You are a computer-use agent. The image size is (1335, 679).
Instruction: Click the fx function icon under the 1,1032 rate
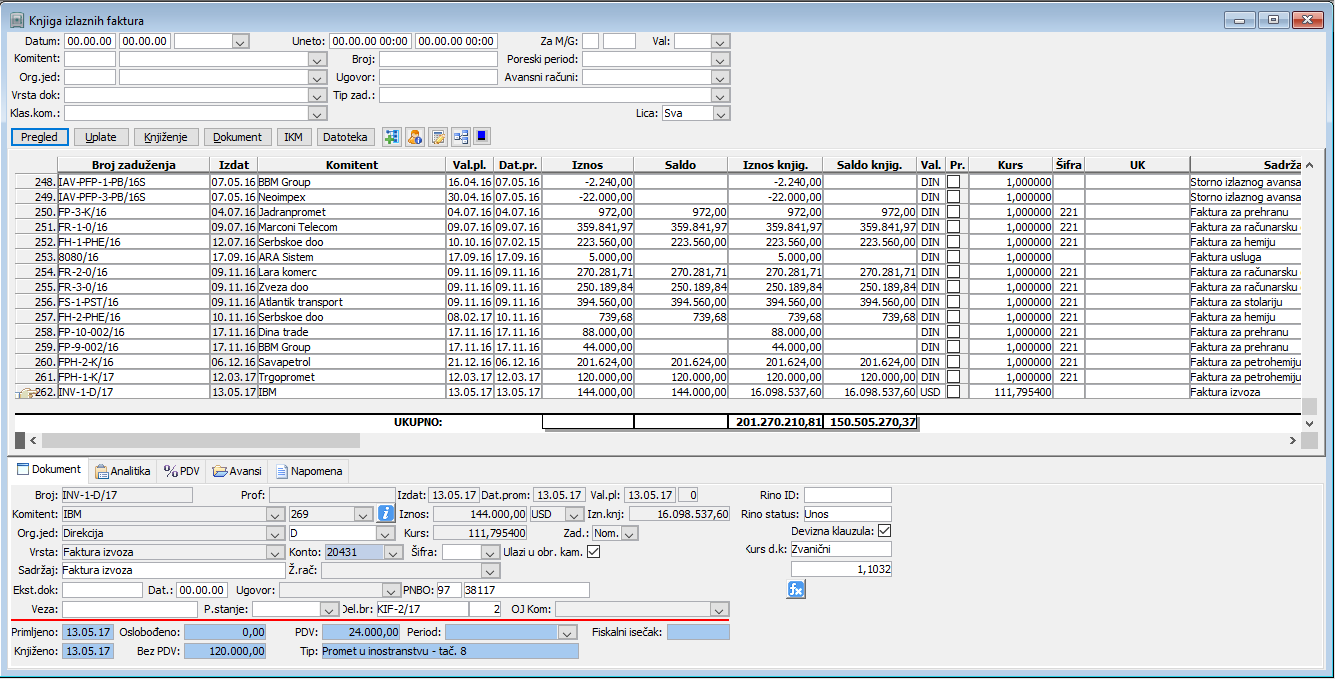pos(796,589)
